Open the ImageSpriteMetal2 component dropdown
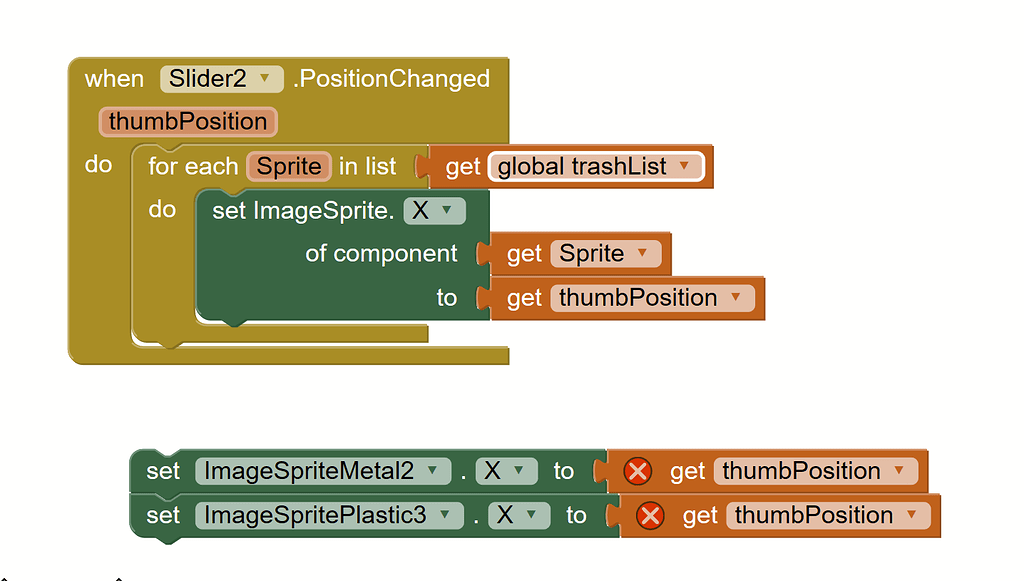 [x=432, y=471]
